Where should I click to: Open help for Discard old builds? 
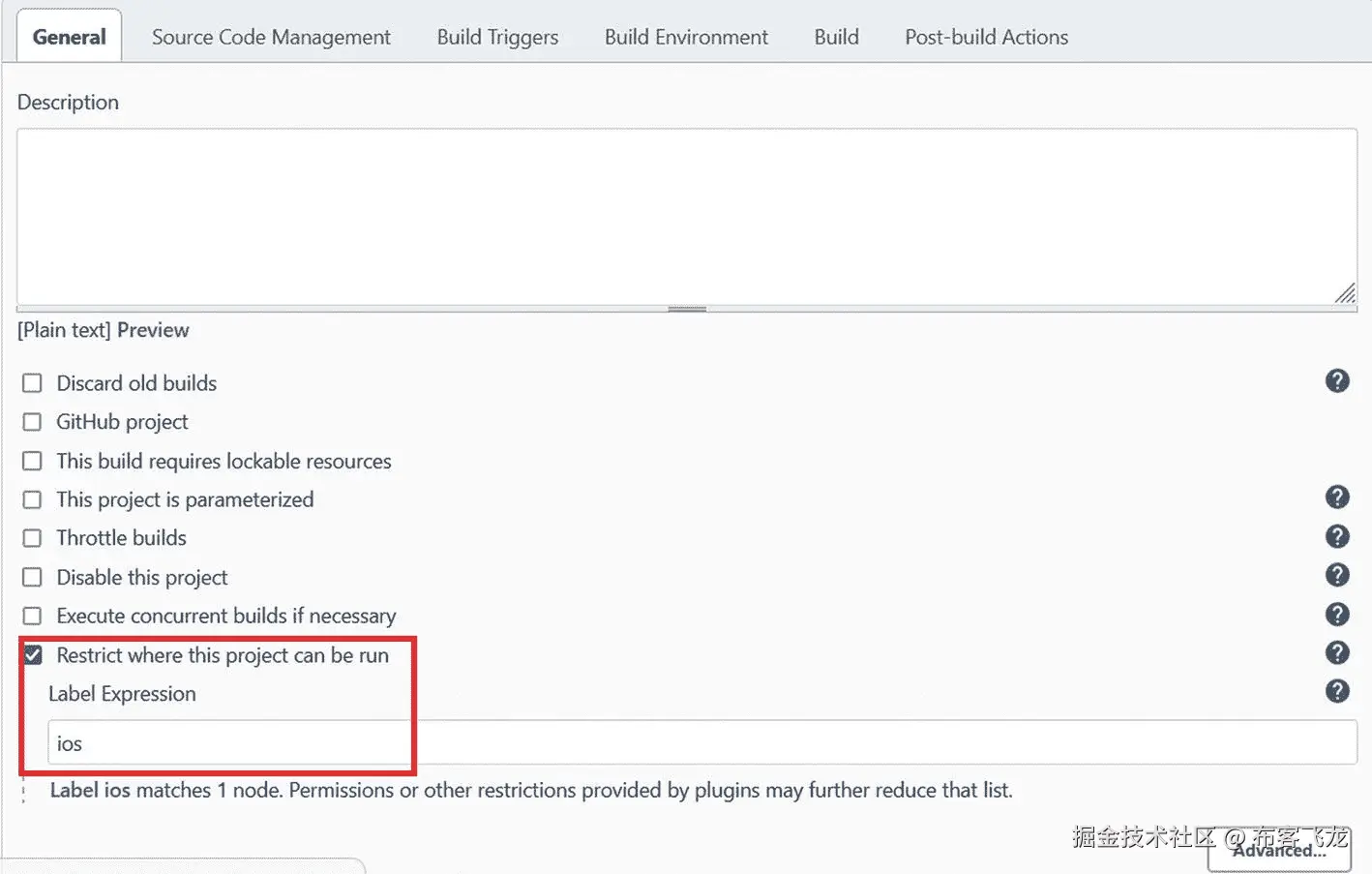[x=1337, y=381]
